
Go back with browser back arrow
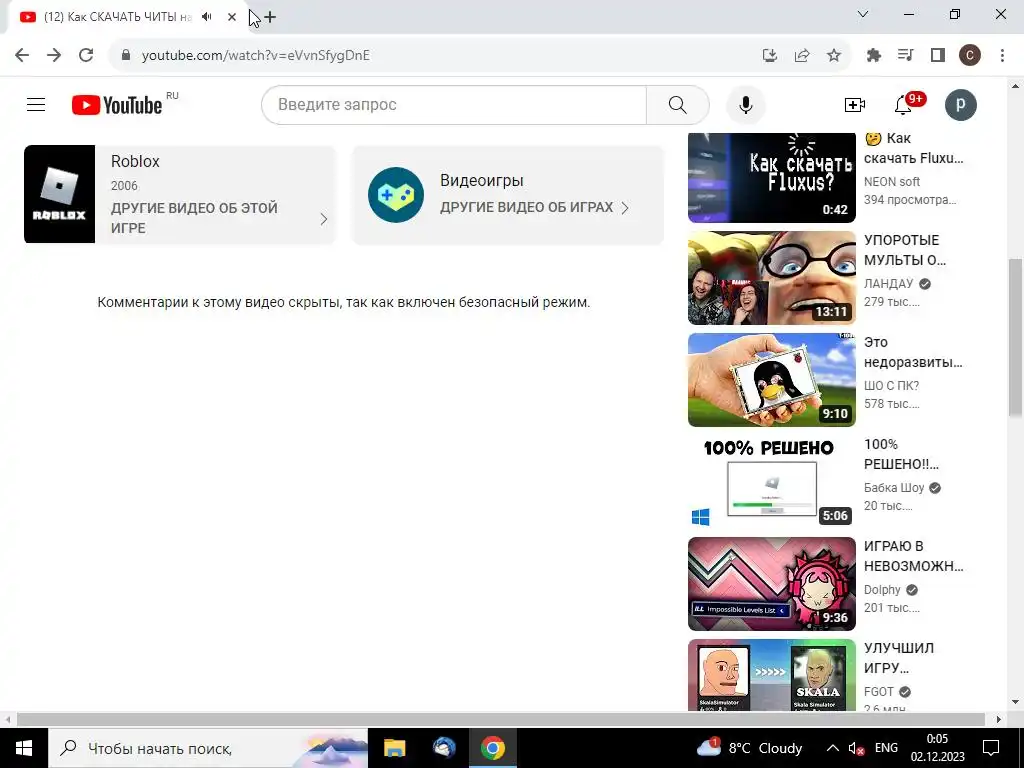point(22,55)
